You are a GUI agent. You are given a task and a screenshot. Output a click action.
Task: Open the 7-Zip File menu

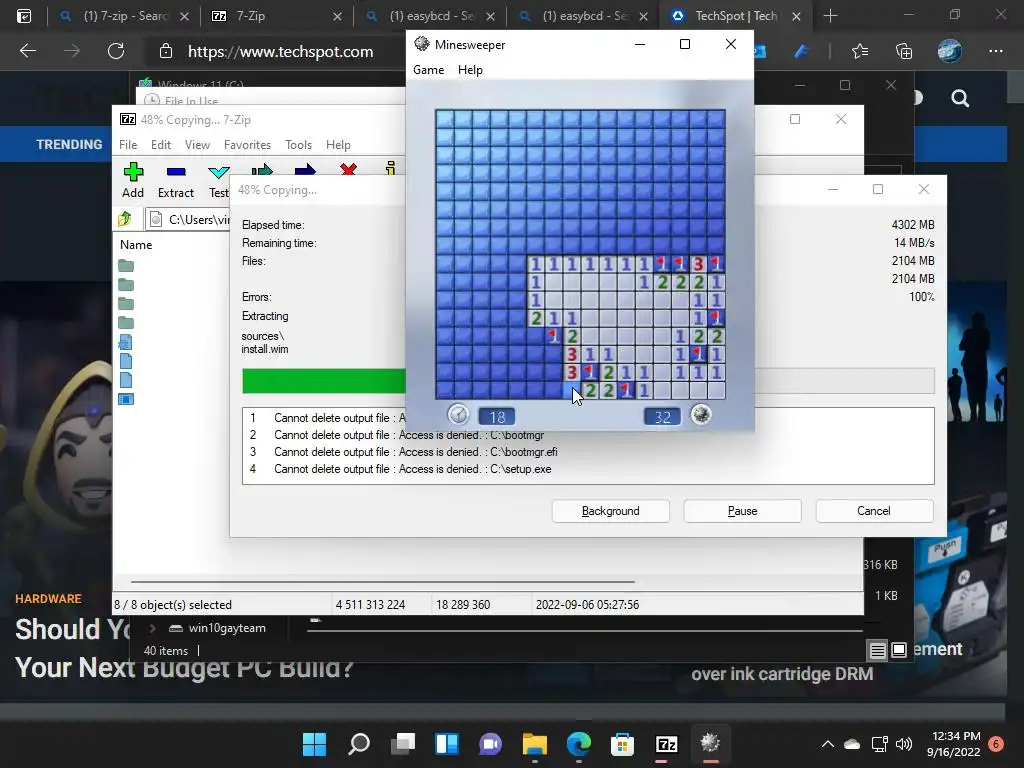[x=128, y=145]
